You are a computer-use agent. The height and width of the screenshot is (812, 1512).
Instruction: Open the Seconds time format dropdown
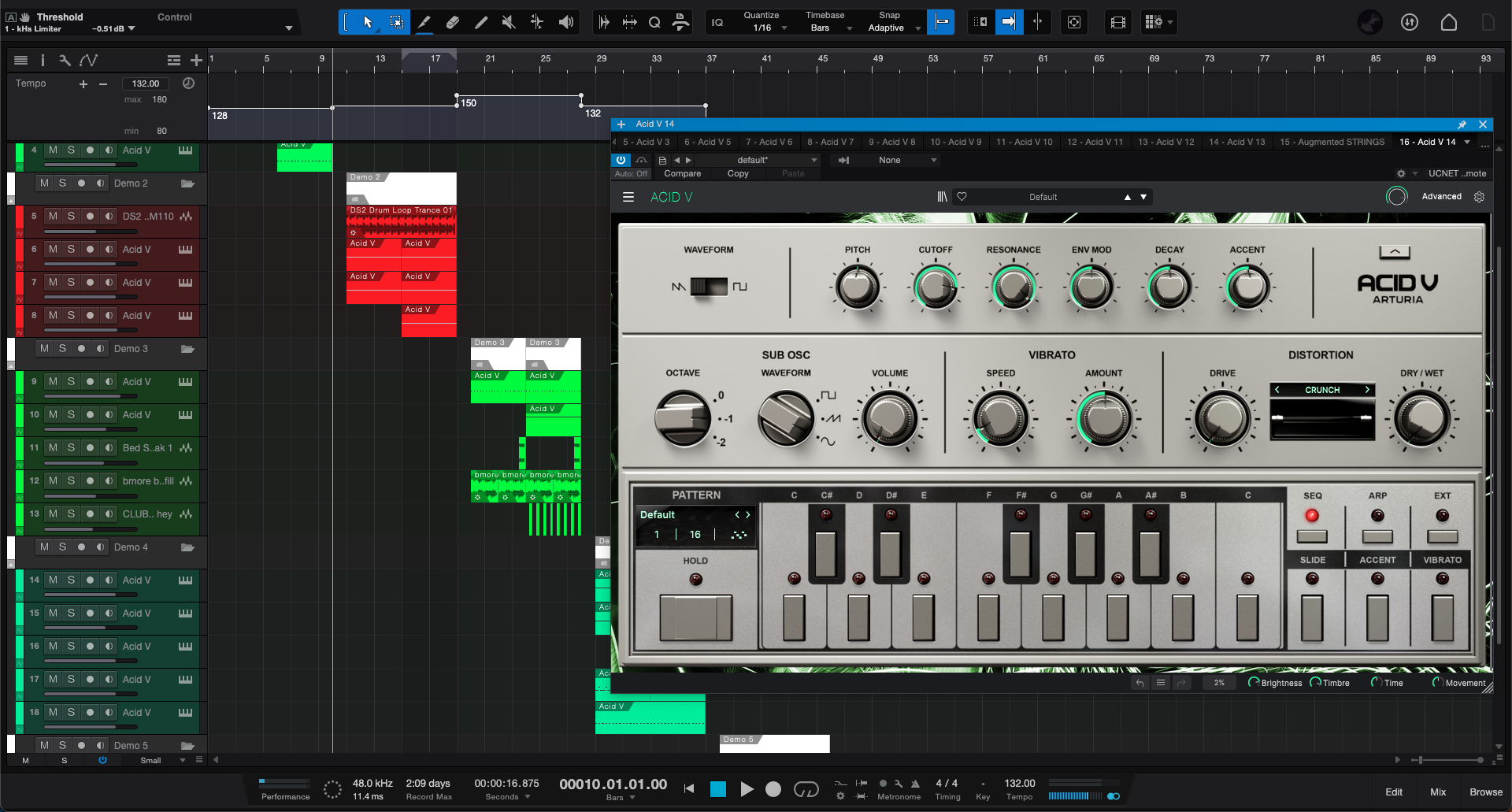[x=508, y=797]
